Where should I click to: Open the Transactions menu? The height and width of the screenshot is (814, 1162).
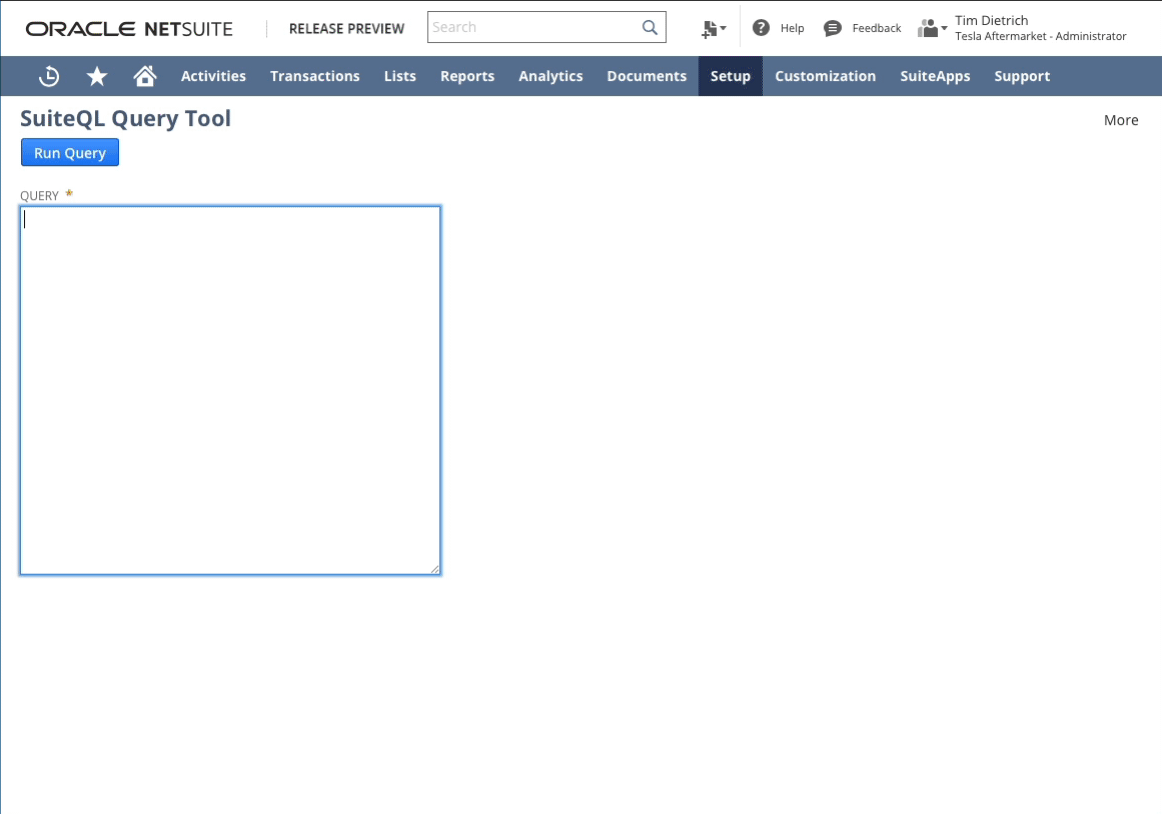coord(315,76)
